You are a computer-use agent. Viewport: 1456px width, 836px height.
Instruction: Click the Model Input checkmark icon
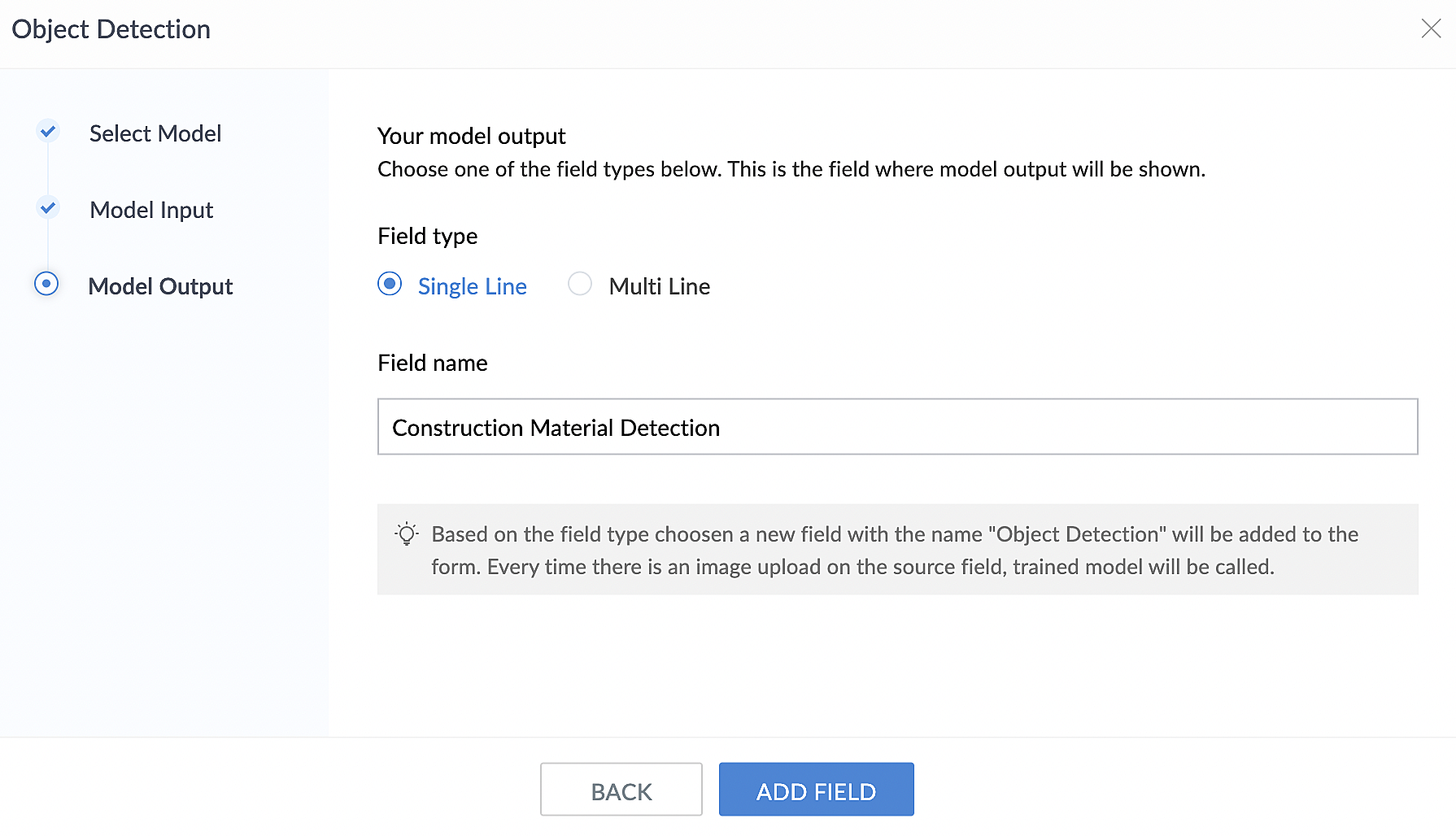(x=48, y=207)
